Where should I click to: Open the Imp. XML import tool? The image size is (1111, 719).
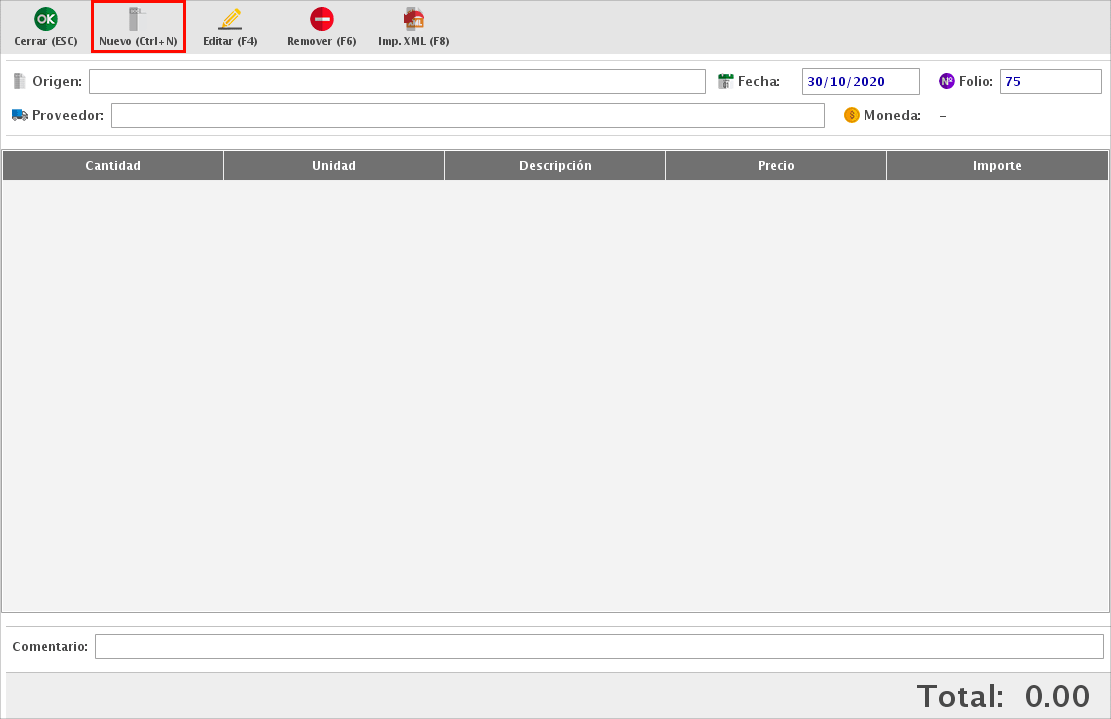pos(413,19)
